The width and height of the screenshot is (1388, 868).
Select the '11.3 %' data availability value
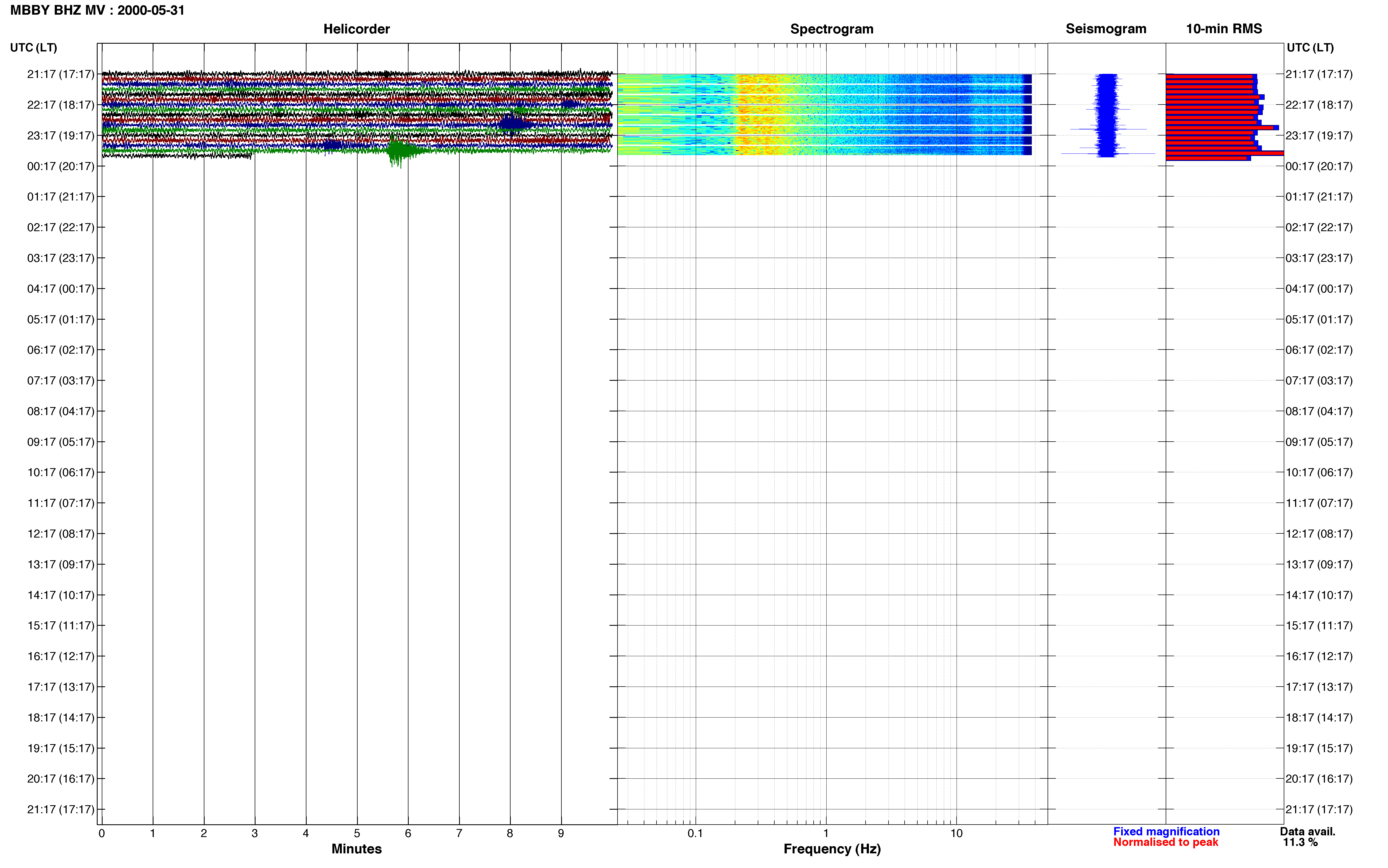point(1300,842)
